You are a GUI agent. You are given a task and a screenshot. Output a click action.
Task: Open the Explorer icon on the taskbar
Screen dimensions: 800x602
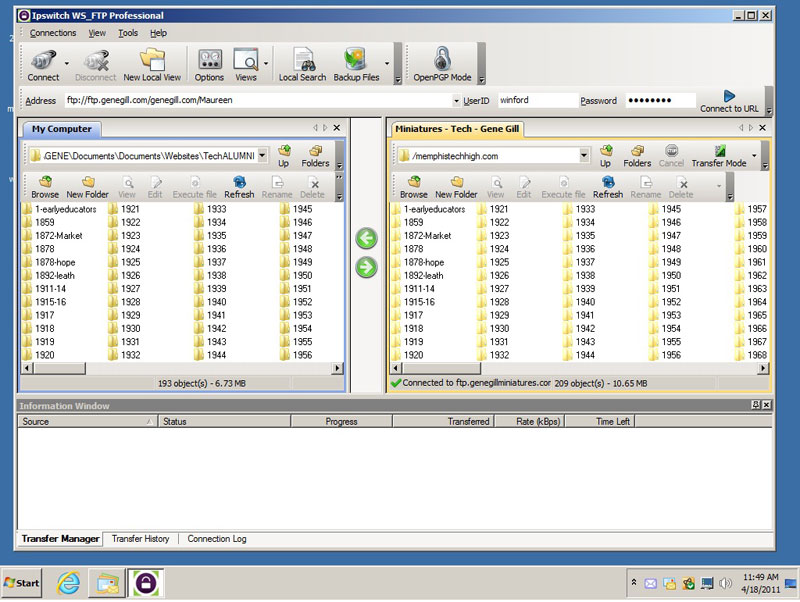(107, 583)
